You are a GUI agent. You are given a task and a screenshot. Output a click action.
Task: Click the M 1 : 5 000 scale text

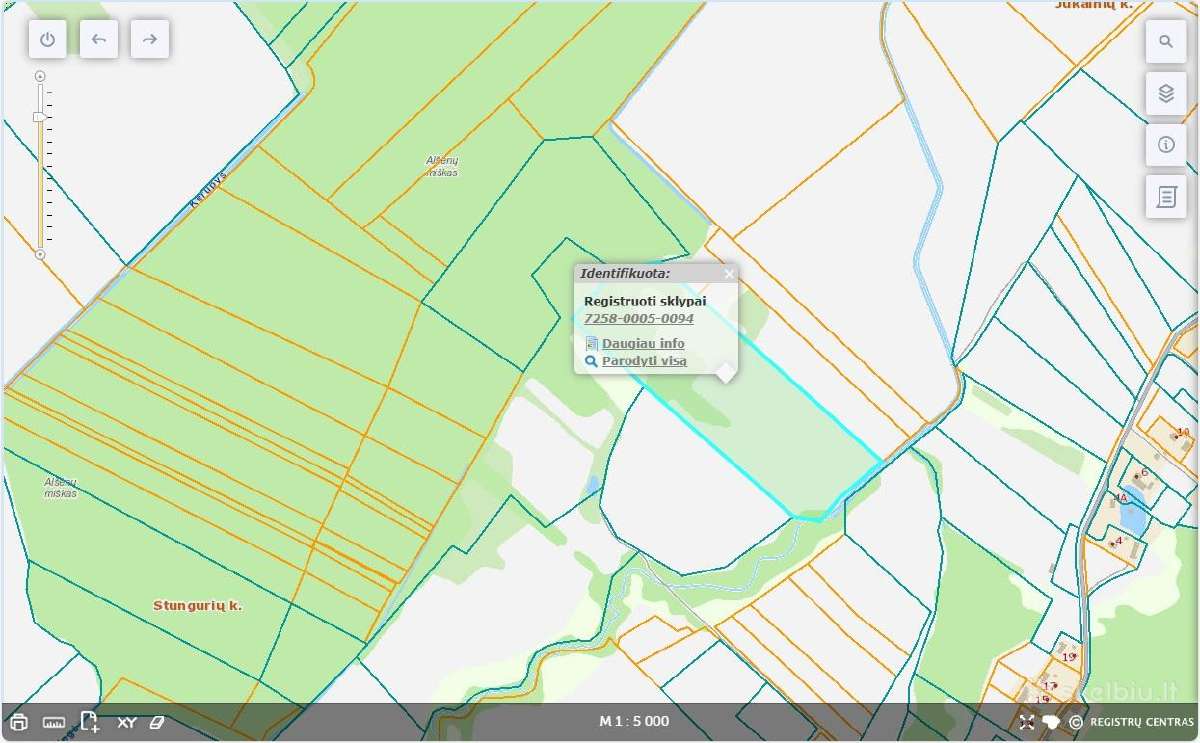pyautogui.click(x=634, y=721)
